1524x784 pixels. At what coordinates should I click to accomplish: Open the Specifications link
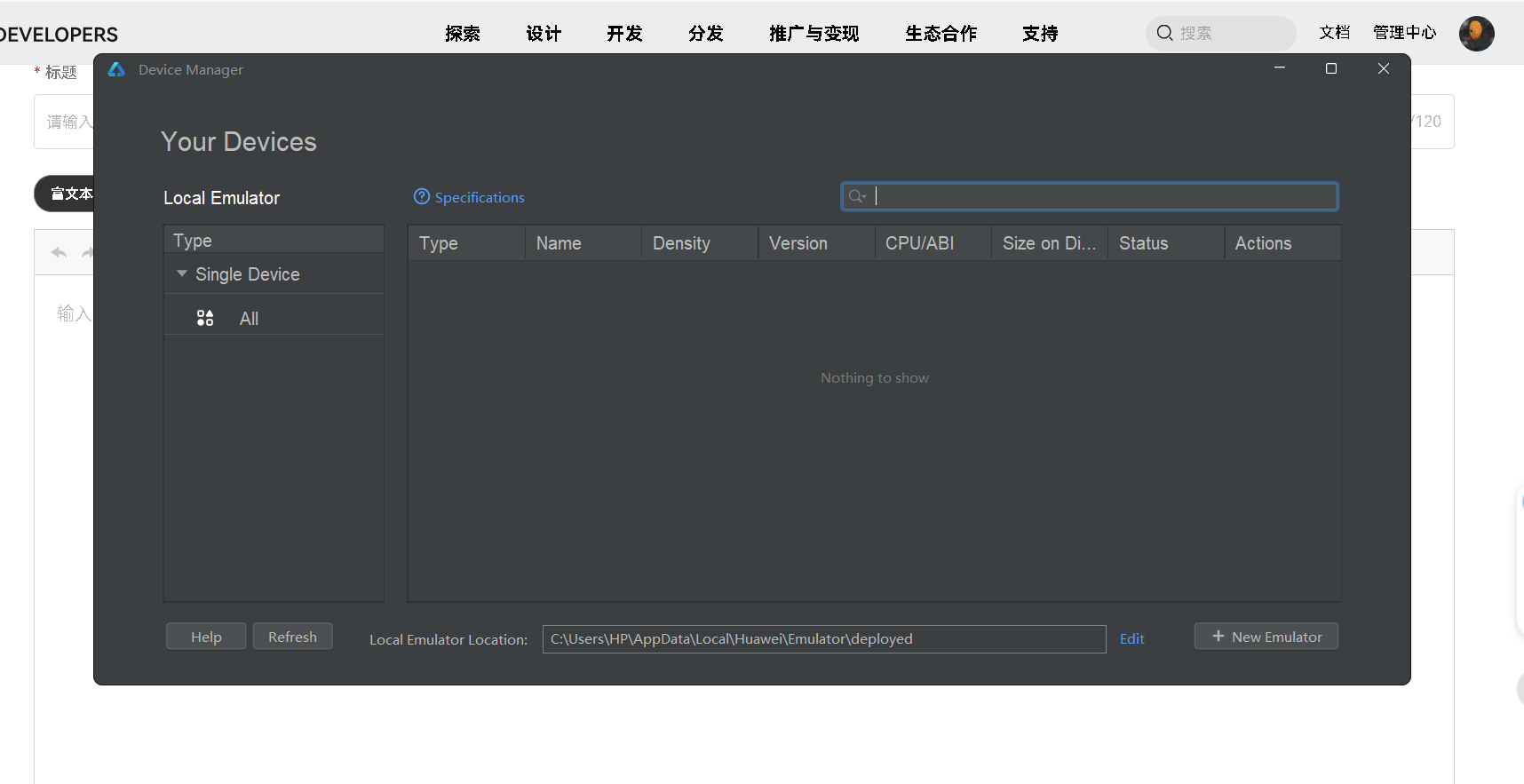(x=480, y=197)
